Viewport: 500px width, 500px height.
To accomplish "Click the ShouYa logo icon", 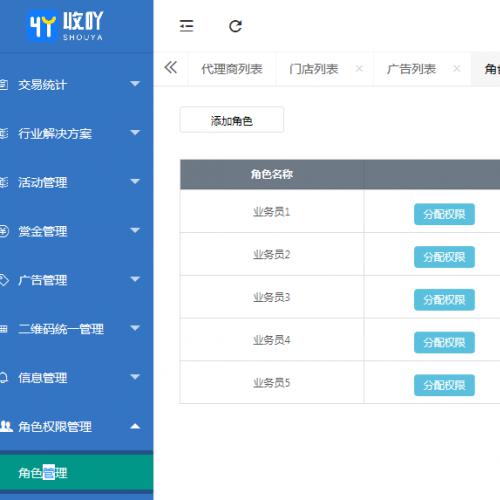I will point(42,26).
